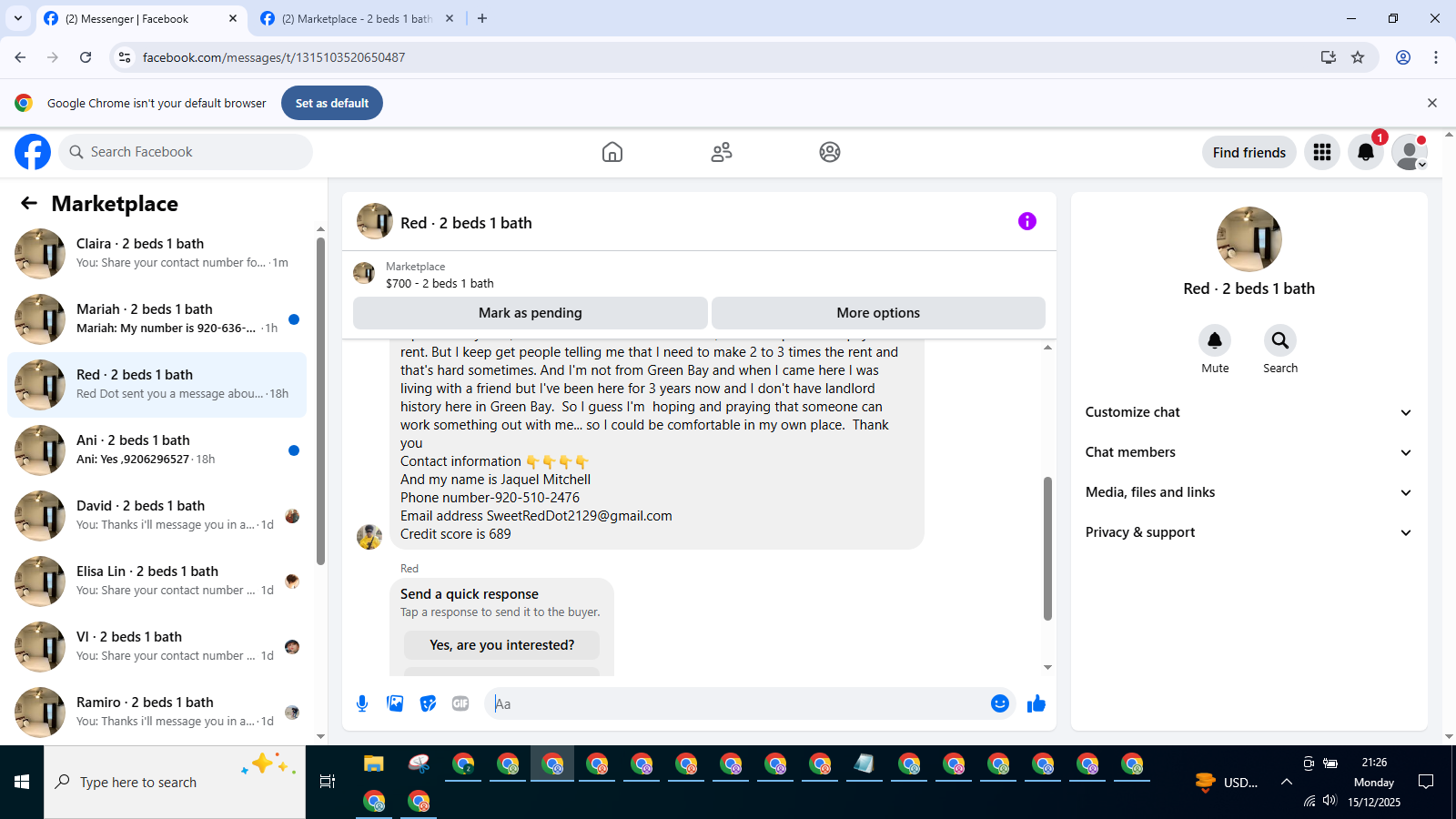Open the Facebook logo home link
Image resolution: width=1456 pixels, height=819 pixels.
tap(33, 152)
